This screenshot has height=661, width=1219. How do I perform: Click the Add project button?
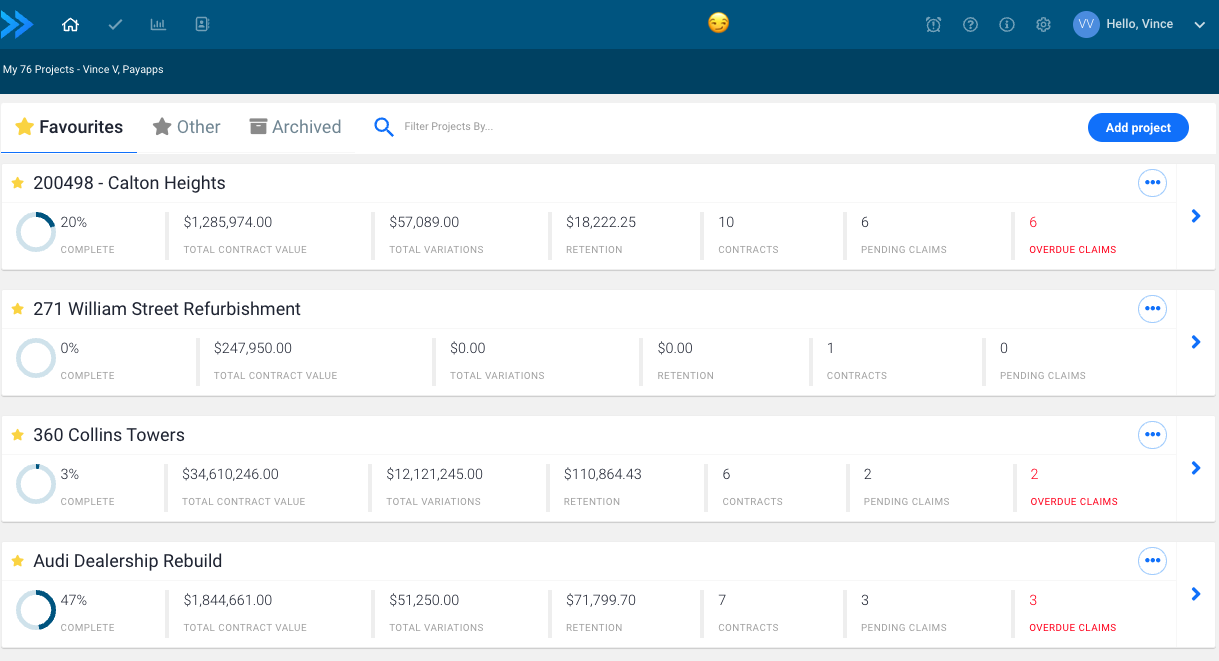pyautogui.click(x=1138, y=127)
